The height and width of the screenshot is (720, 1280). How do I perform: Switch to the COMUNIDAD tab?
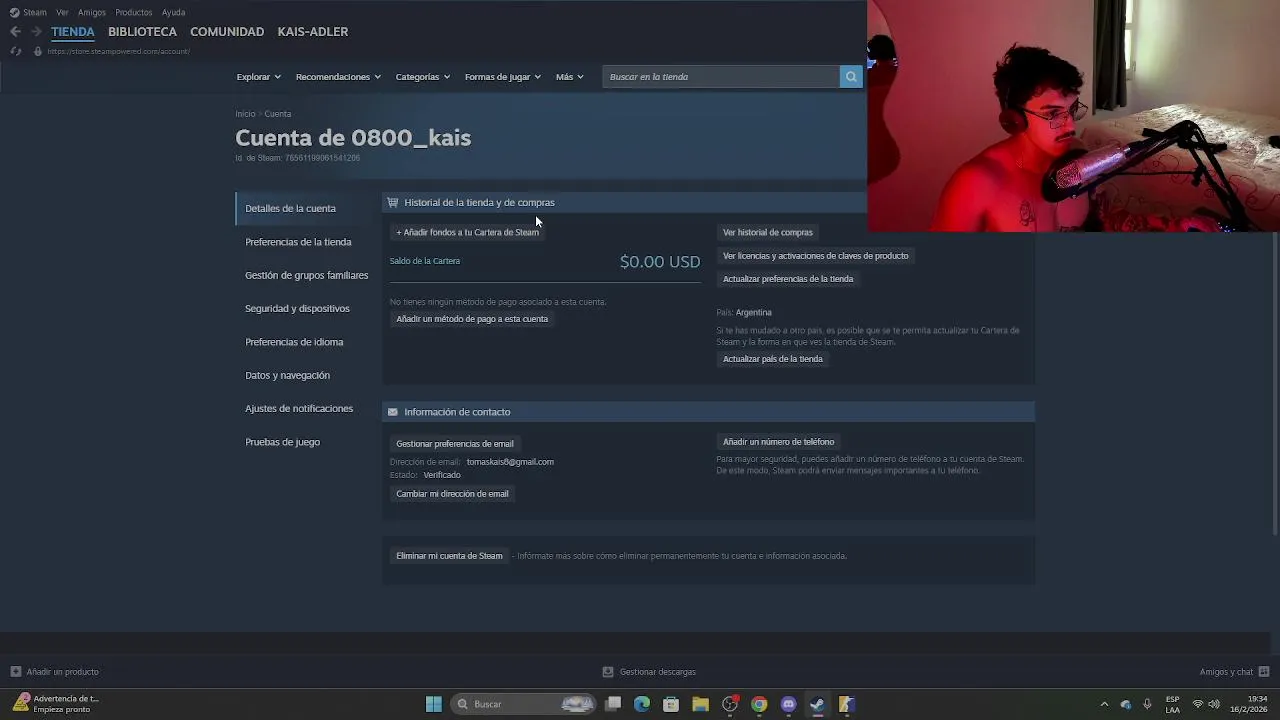pos(227,32)
